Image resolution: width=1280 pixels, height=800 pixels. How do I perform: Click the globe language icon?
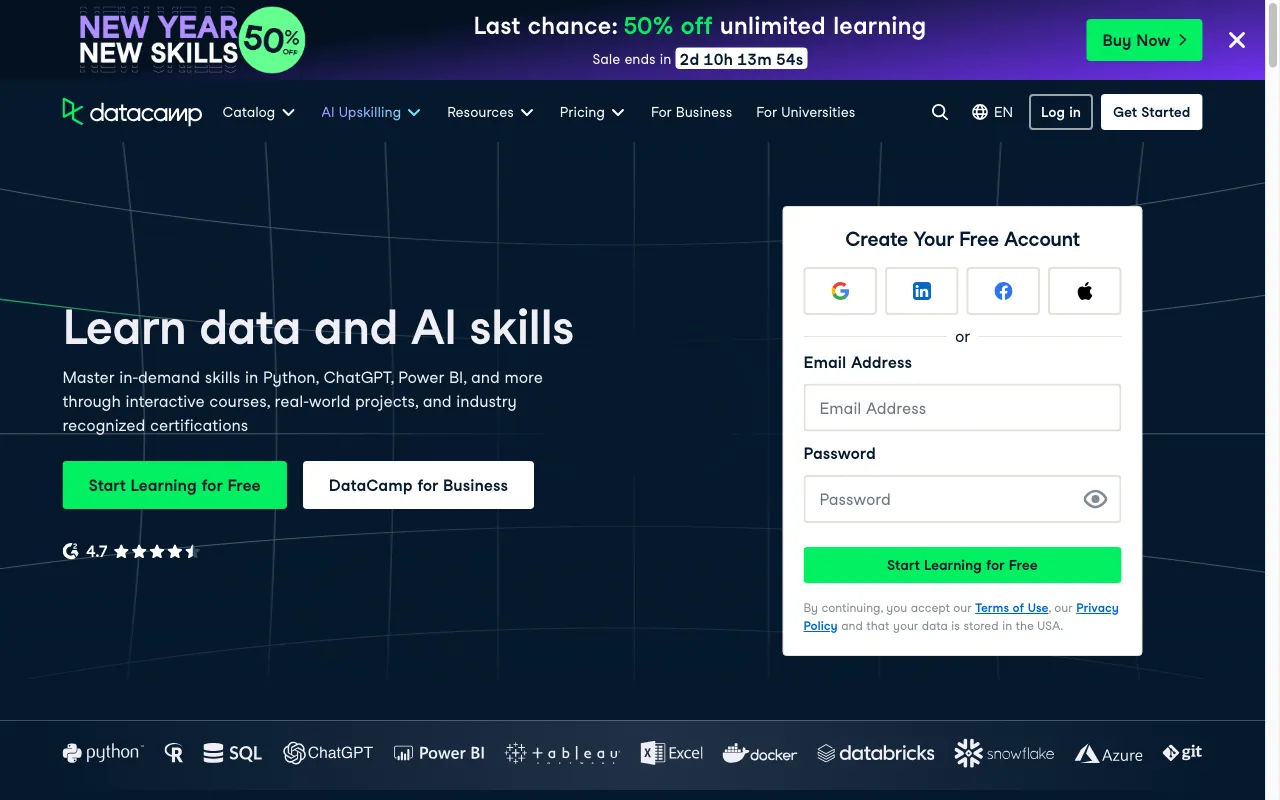[980, 112]
